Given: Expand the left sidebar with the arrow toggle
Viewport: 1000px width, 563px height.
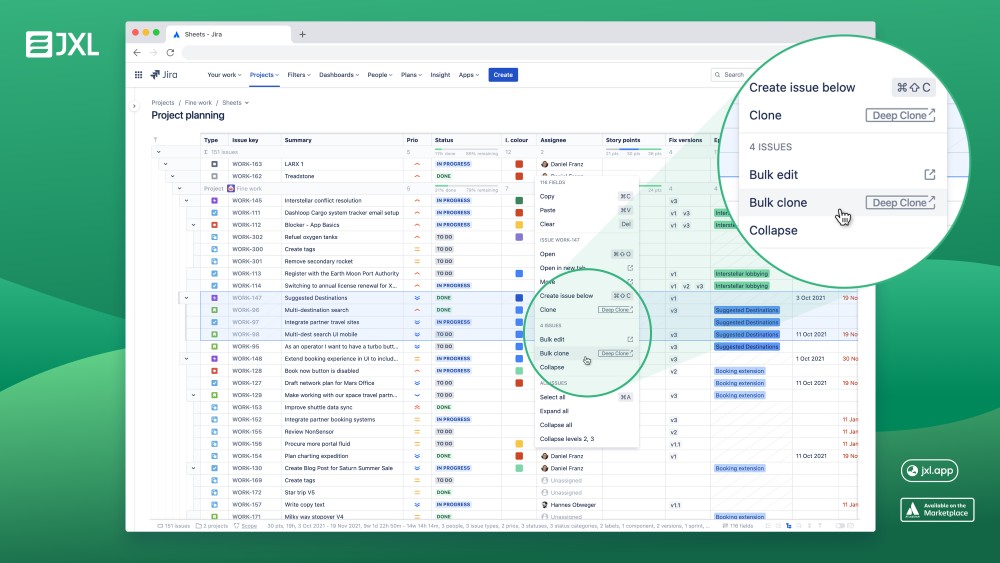Looking at the screenshot, I should 134,106.
